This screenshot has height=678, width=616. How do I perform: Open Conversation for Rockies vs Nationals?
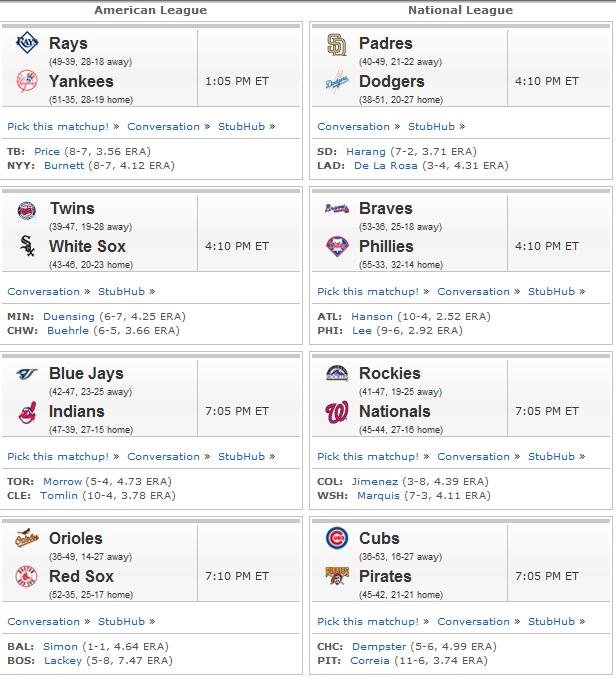(473, 457)
